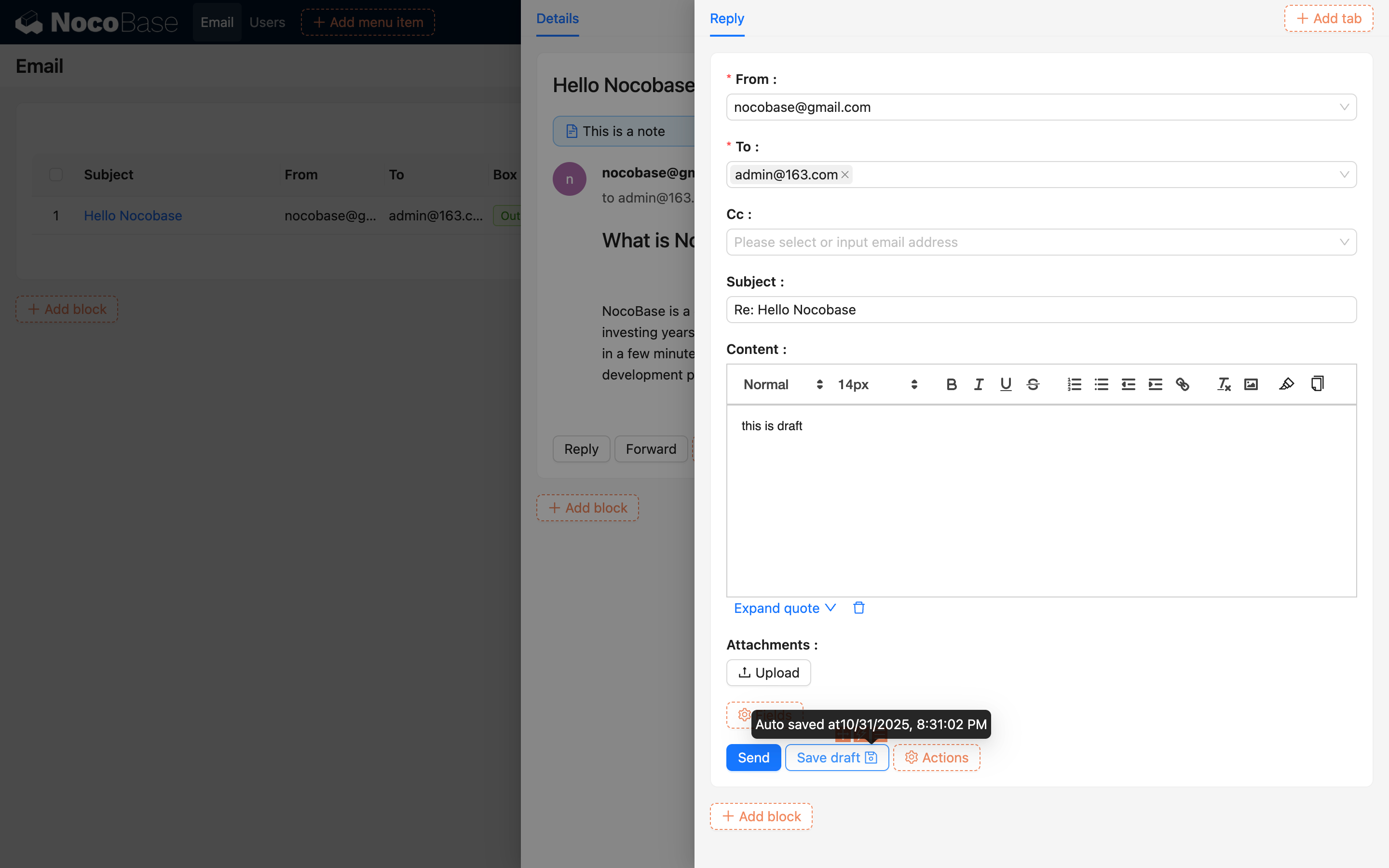1389x868 pixels.
Task: Open the Normal heading style dropdown
Action: pyautogui.click(x=782, y=385)
